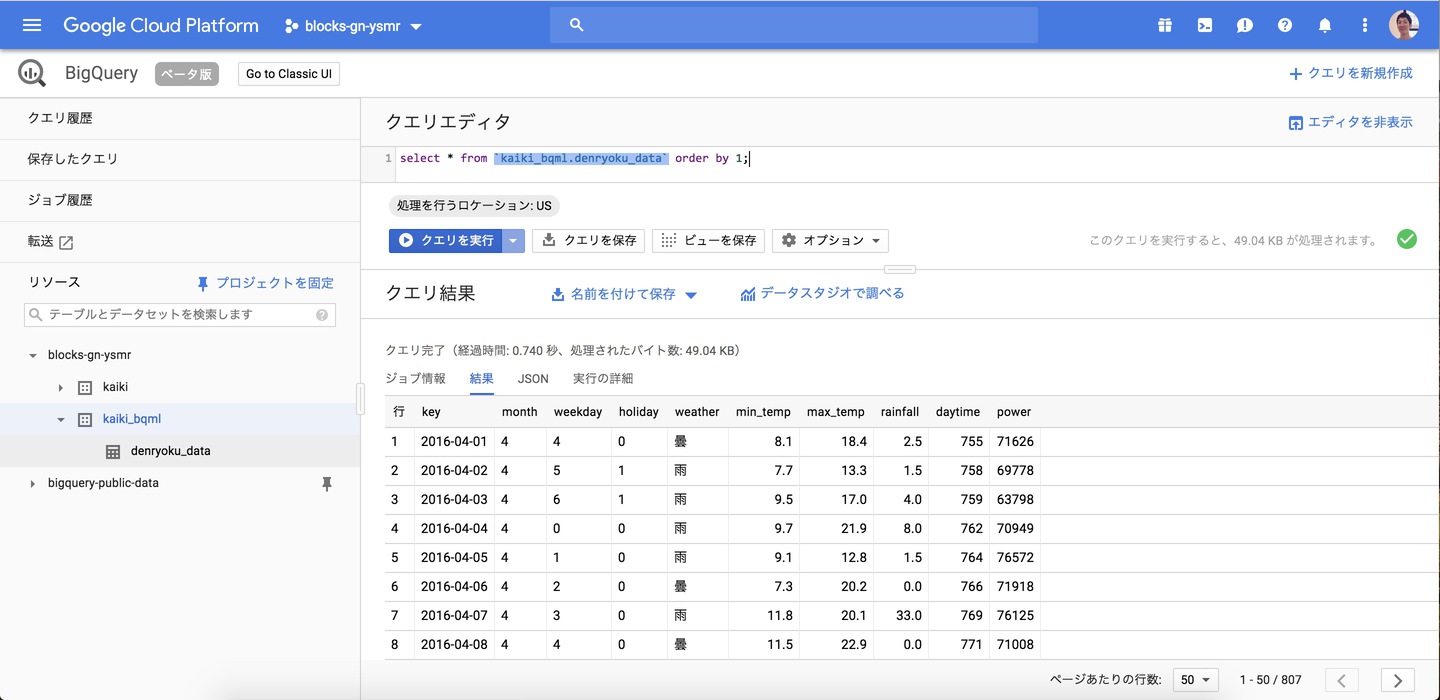1440x700 pixels.
Task: Select the kaiki_bqml dataset label
Action: click(132, 419)
